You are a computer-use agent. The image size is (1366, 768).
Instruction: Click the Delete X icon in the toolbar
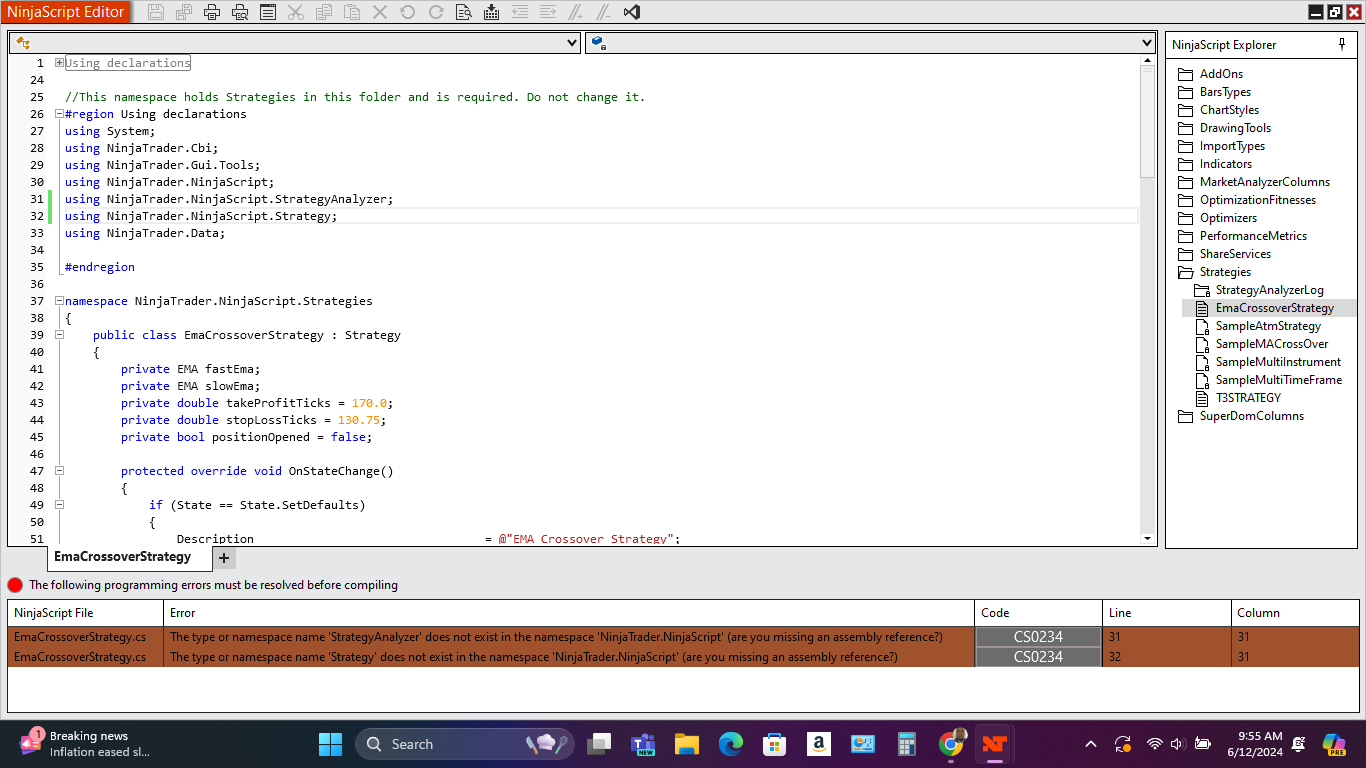(x=380, y=12)
